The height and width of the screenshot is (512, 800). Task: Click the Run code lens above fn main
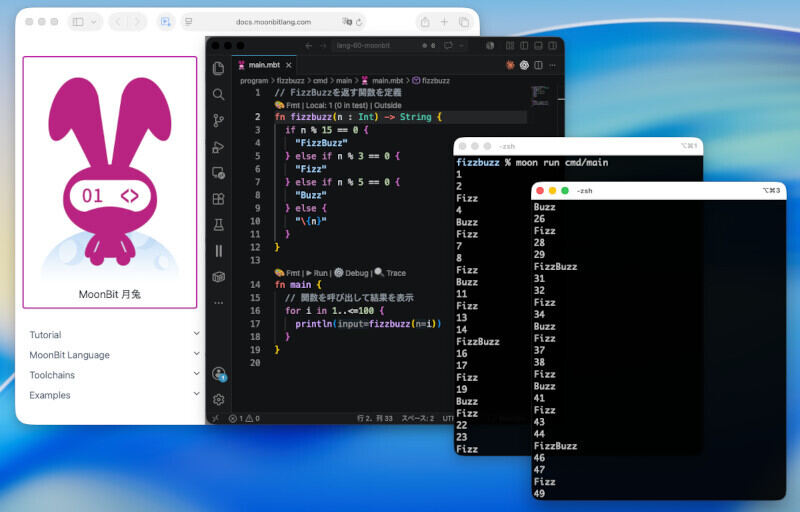(316, 273)
